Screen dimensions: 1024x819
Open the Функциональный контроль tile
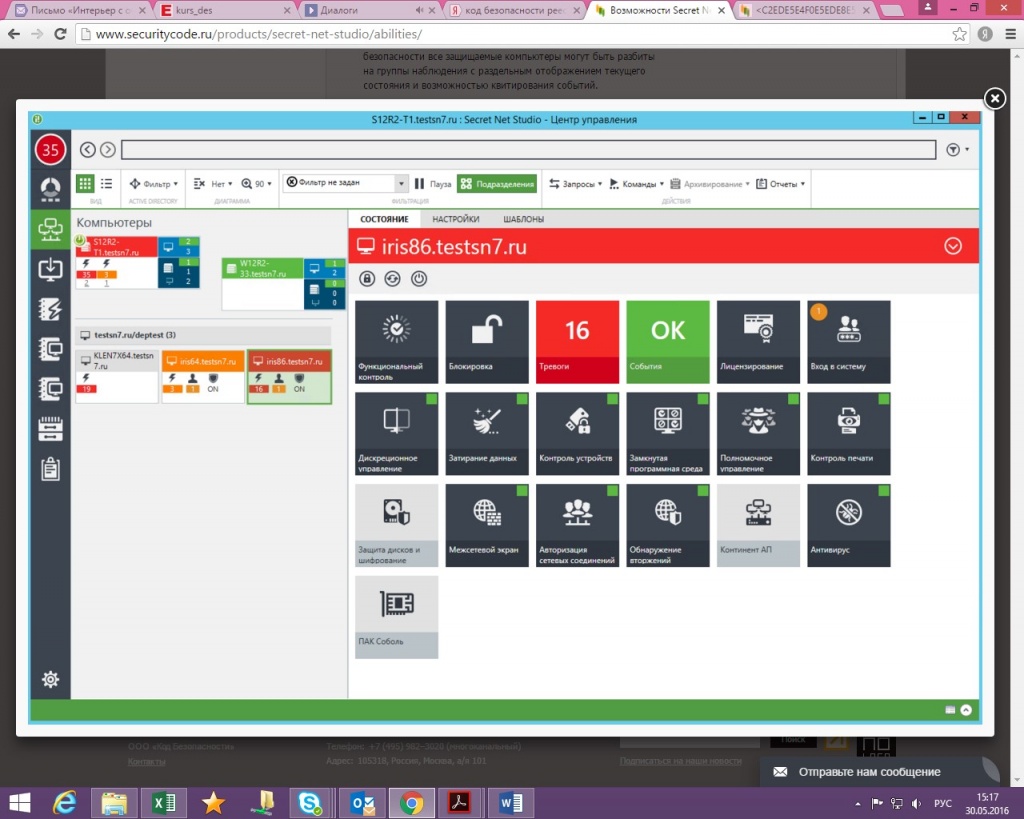(396, 342)
